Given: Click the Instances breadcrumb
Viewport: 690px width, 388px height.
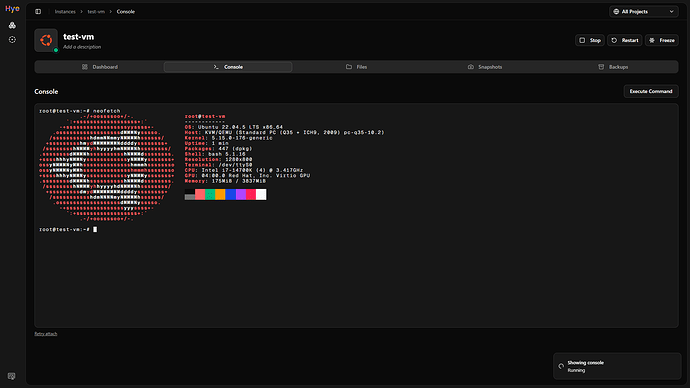Looking at the screenshot, I should [x=65, y=12].
